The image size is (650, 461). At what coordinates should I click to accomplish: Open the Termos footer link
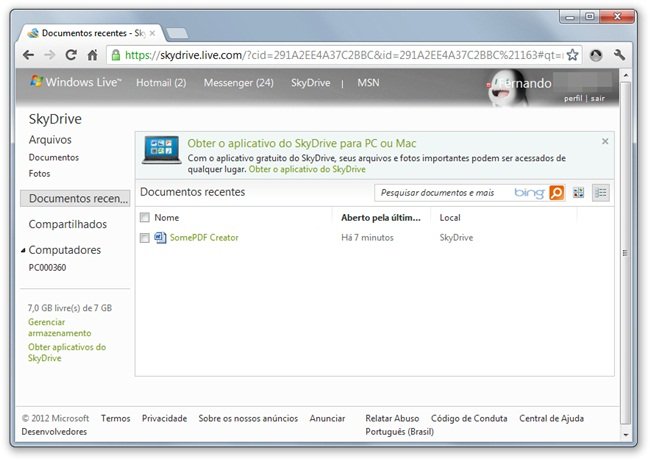[116, 419]
